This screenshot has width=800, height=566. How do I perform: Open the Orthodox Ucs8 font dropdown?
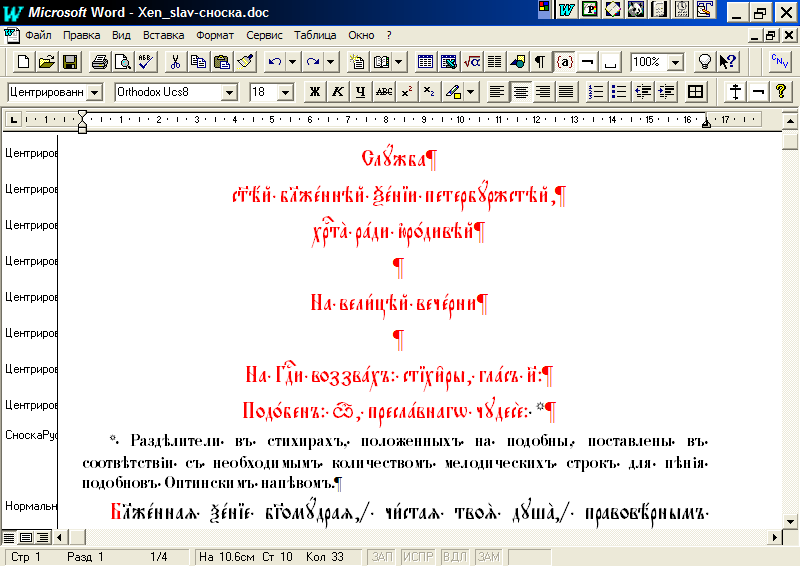point(229,92)
